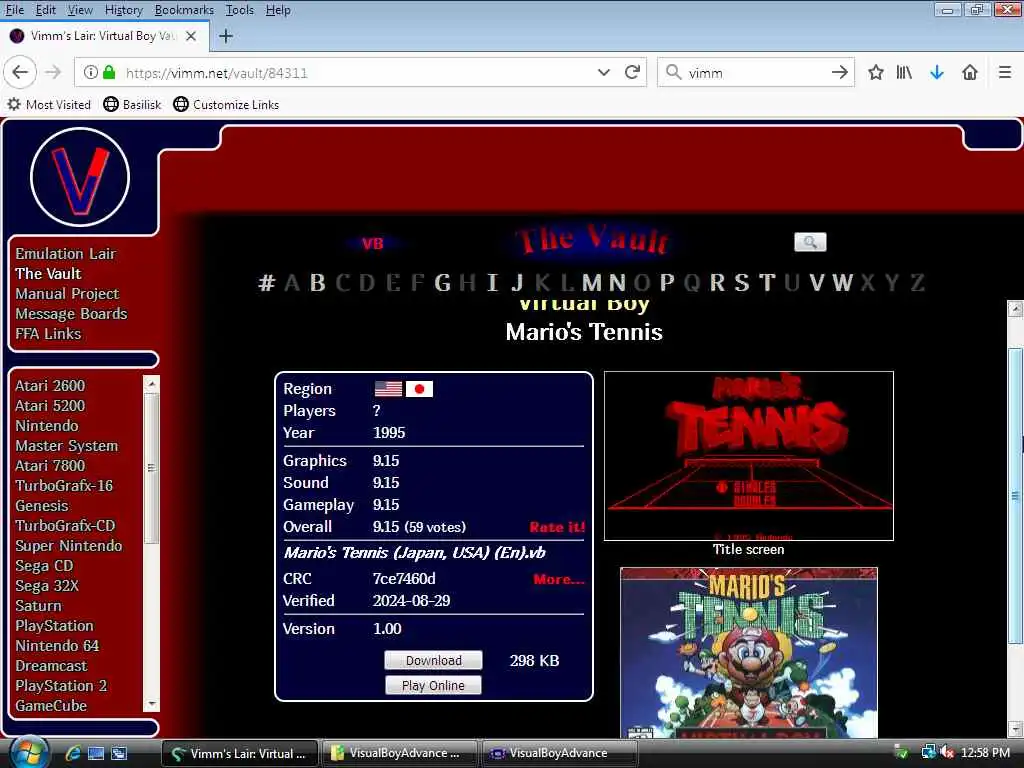1024x768 pixels.
Task: Click the VB system badge
Action: 372,244
